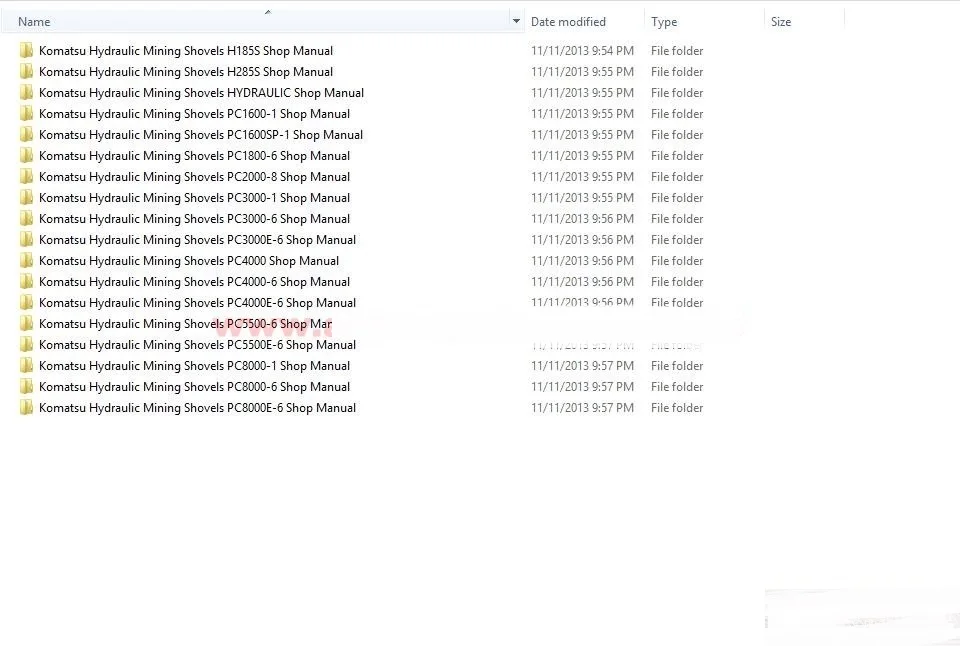Select the PC4000-6 Shop Manual folder name

click(x=195, y=282)
